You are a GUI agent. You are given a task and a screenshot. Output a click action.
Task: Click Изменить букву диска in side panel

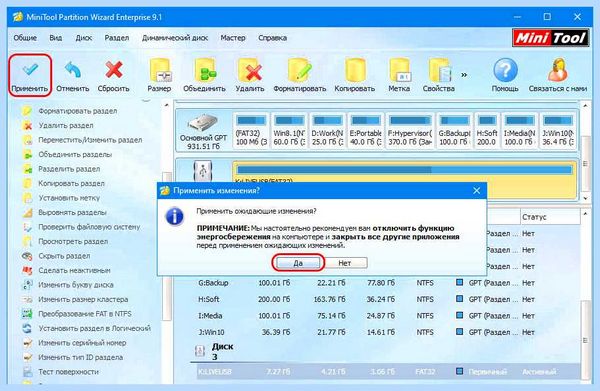76,285
